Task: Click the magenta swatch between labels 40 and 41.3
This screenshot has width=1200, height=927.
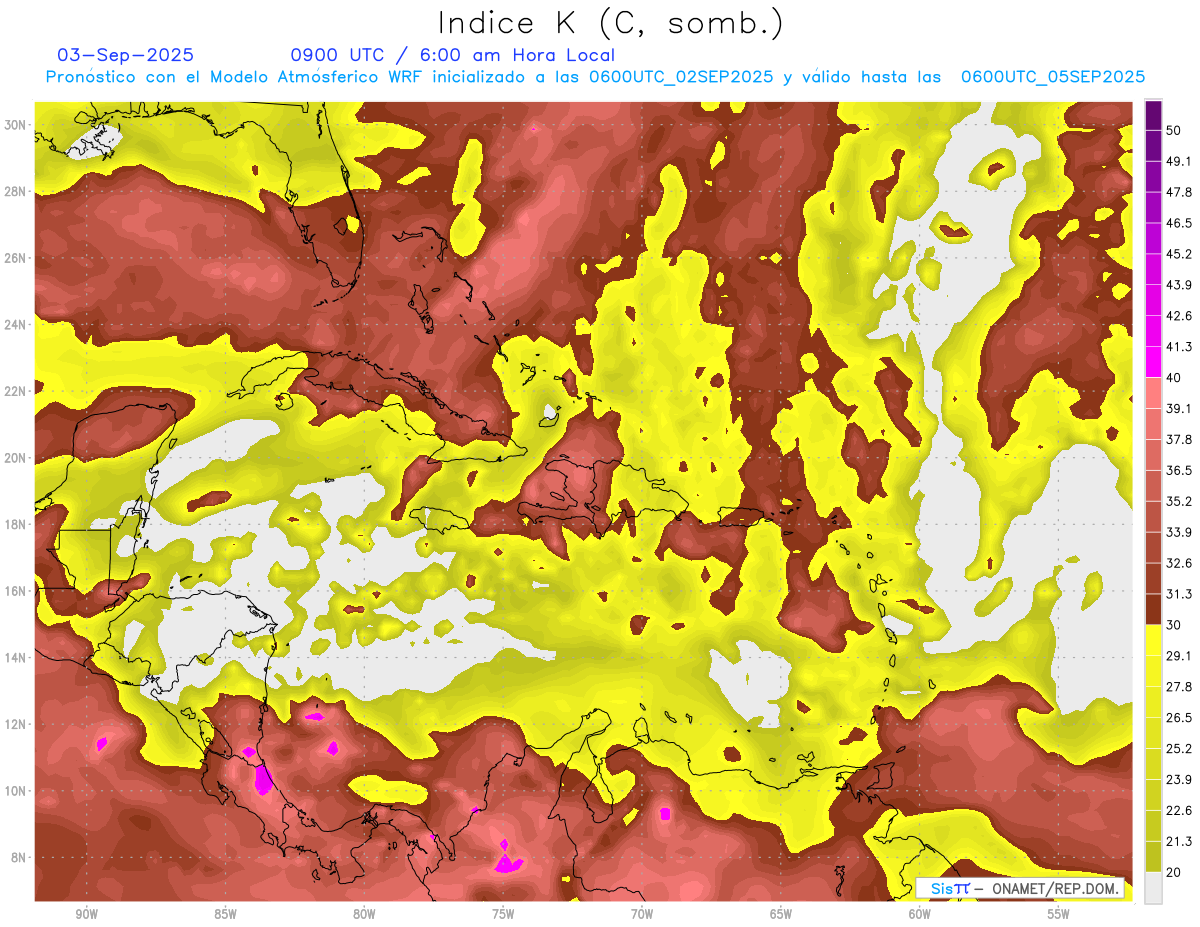Action: point(1153,363)
